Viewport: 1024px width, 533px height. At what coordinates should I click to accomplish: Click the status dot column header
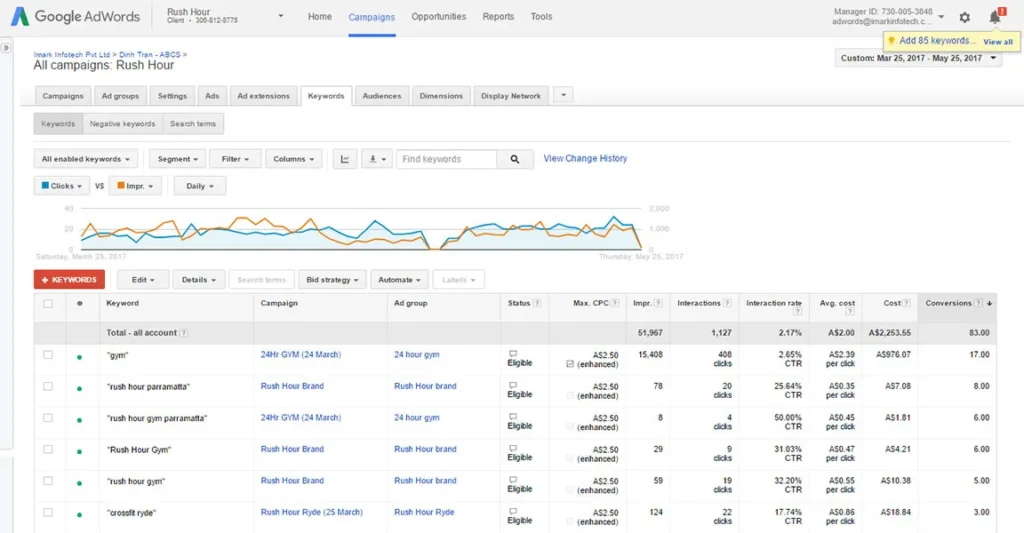click(x=80, y=303)
